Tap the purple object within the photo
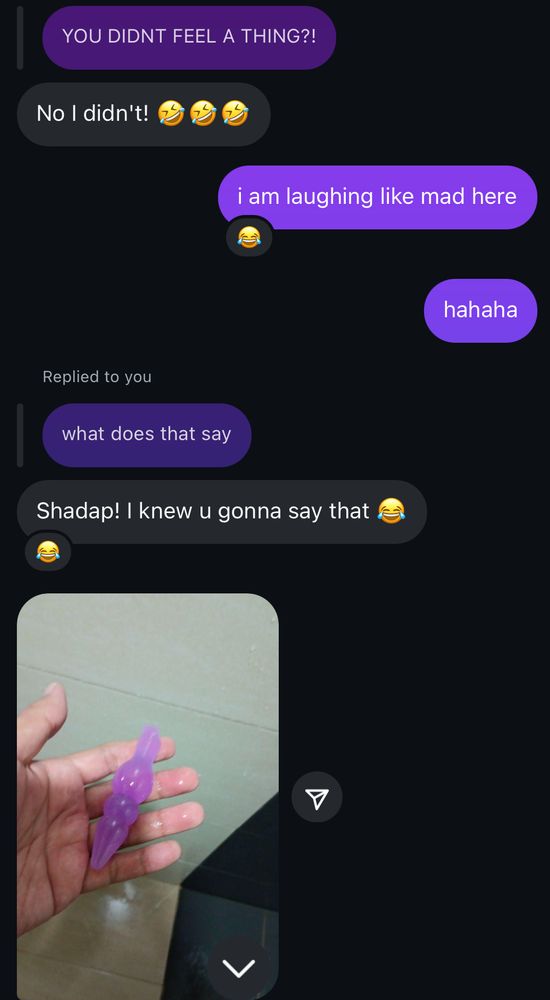The height and width of the screenshot is (1000, 550). pyautogui.click(x=126, y=797)
